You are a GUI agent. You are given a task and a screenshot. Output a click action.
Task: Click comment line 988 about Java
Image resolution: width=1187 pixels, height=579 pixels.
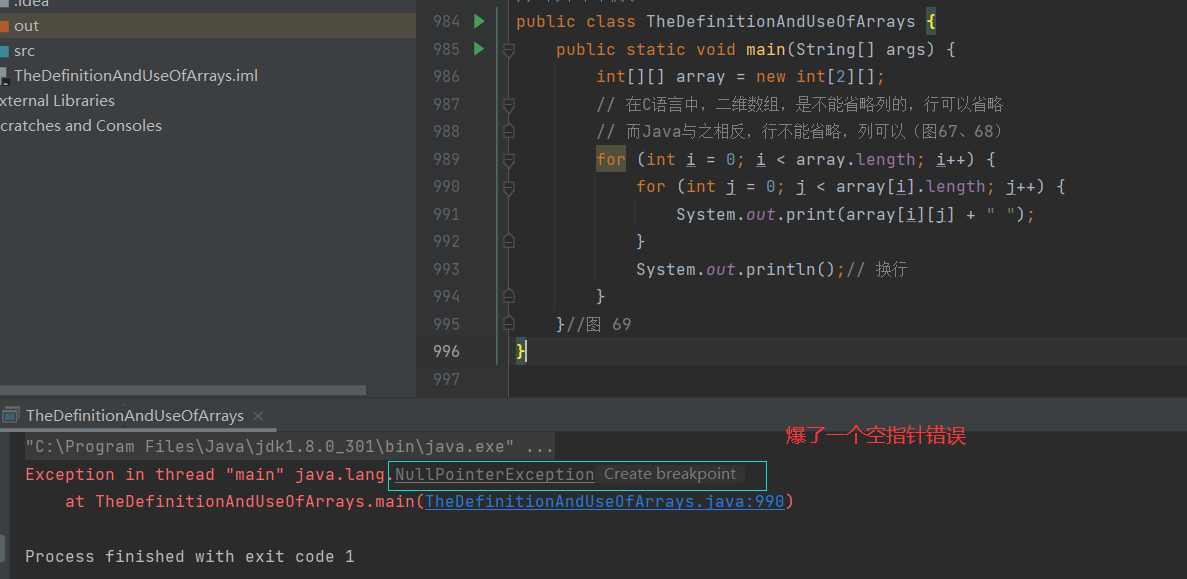pos(799,132)
